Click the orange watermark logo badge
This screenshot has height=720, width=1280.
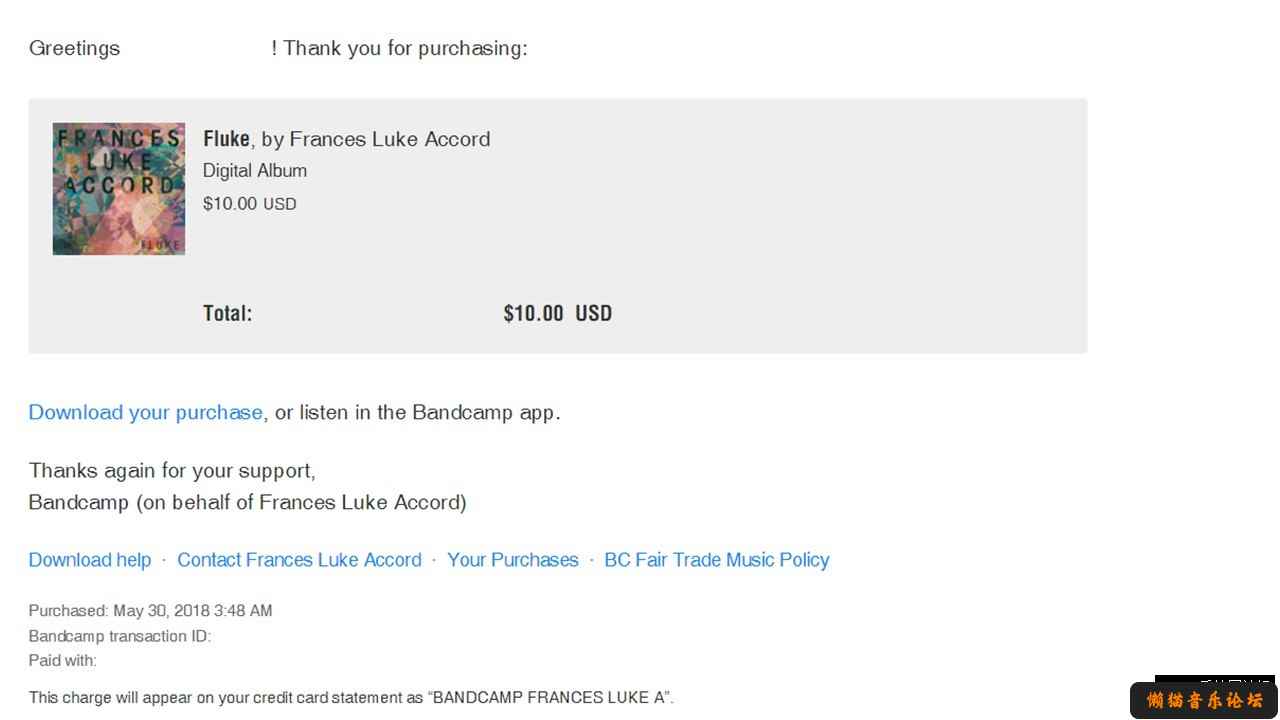pos(1204,700)
